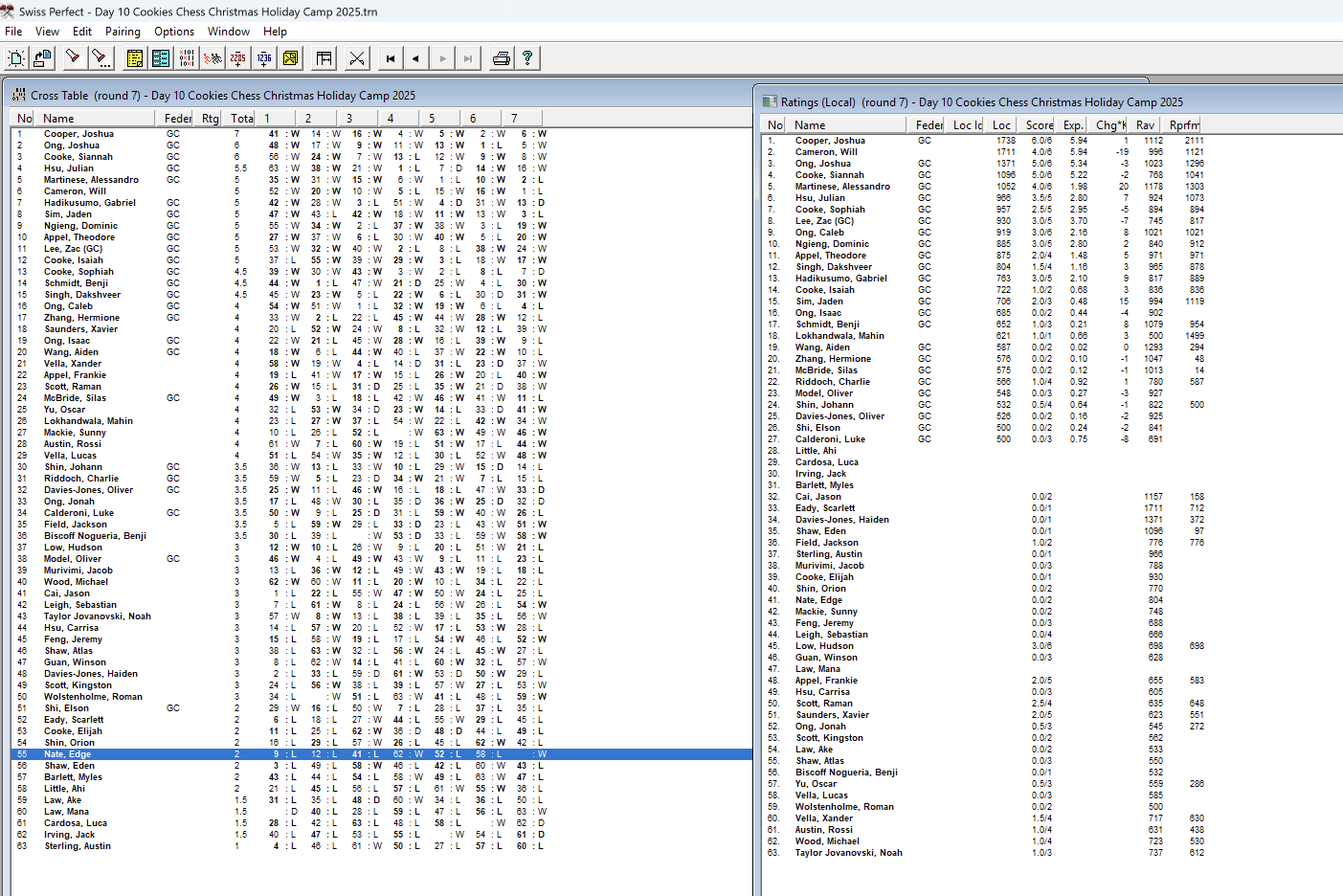Image resolution: width=1343 pixels, height=896 pixels.
Task: Click round 7 column header in Cross Table
Action: (522, 118)
